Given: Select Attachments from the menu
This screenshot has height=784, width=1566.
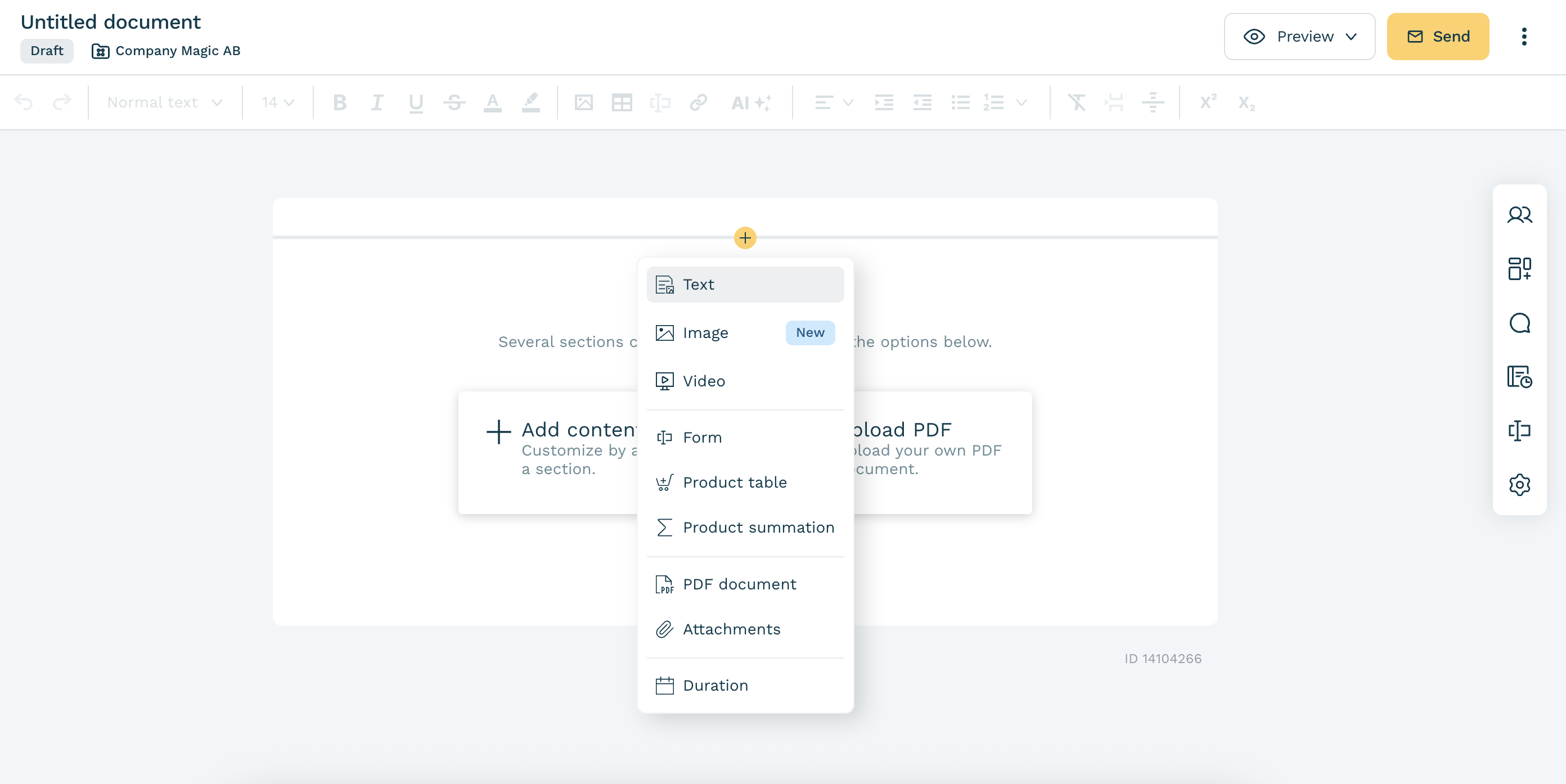Looking at the screenshot, I should pos(745,629).
